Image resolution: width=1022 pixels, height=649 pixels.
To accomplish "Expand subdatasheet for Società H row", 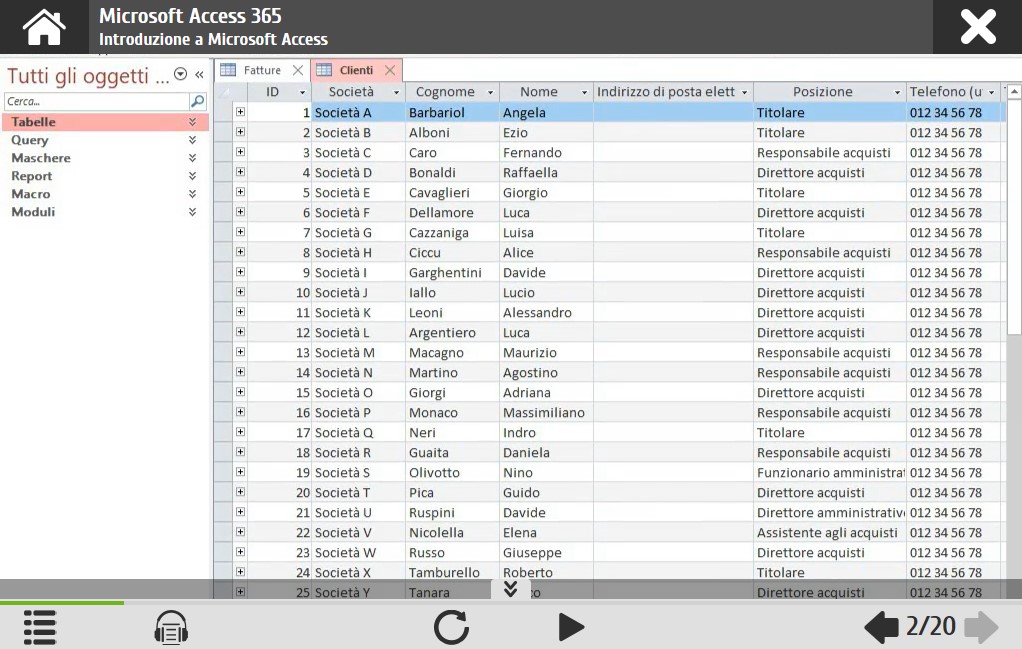I will click(x=241, y=252).
